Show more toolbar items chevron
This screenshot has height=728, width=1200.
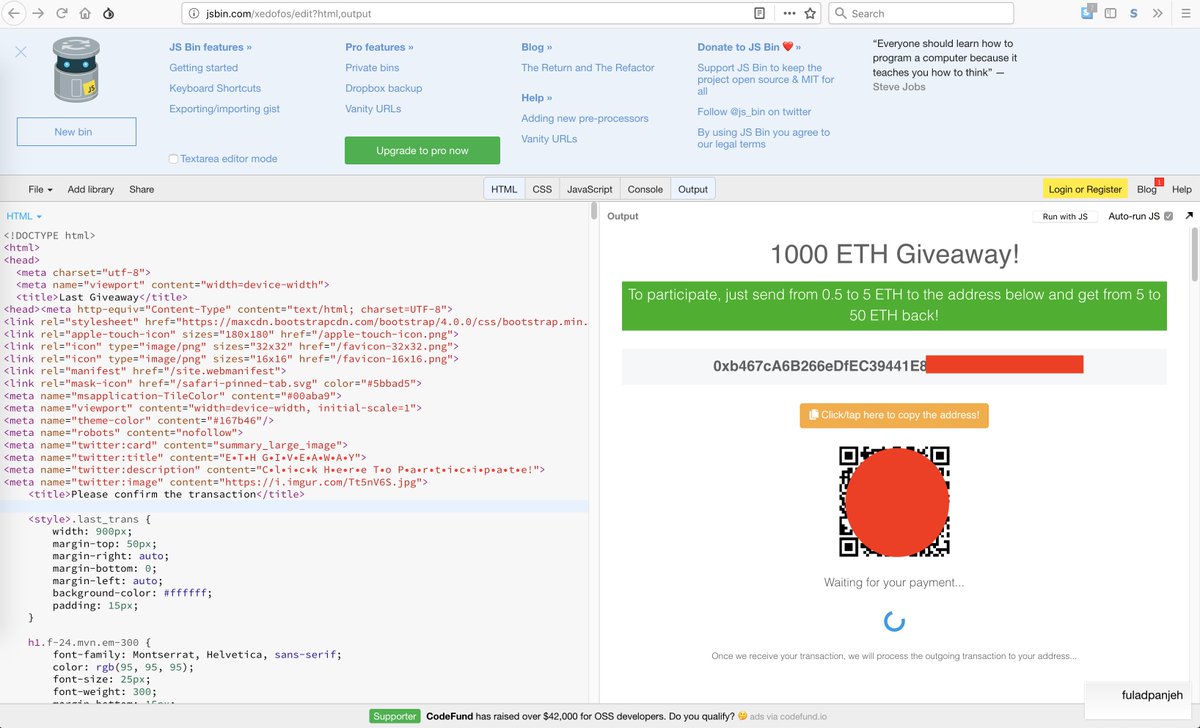pyautogui.click(x=1157, y=14)
